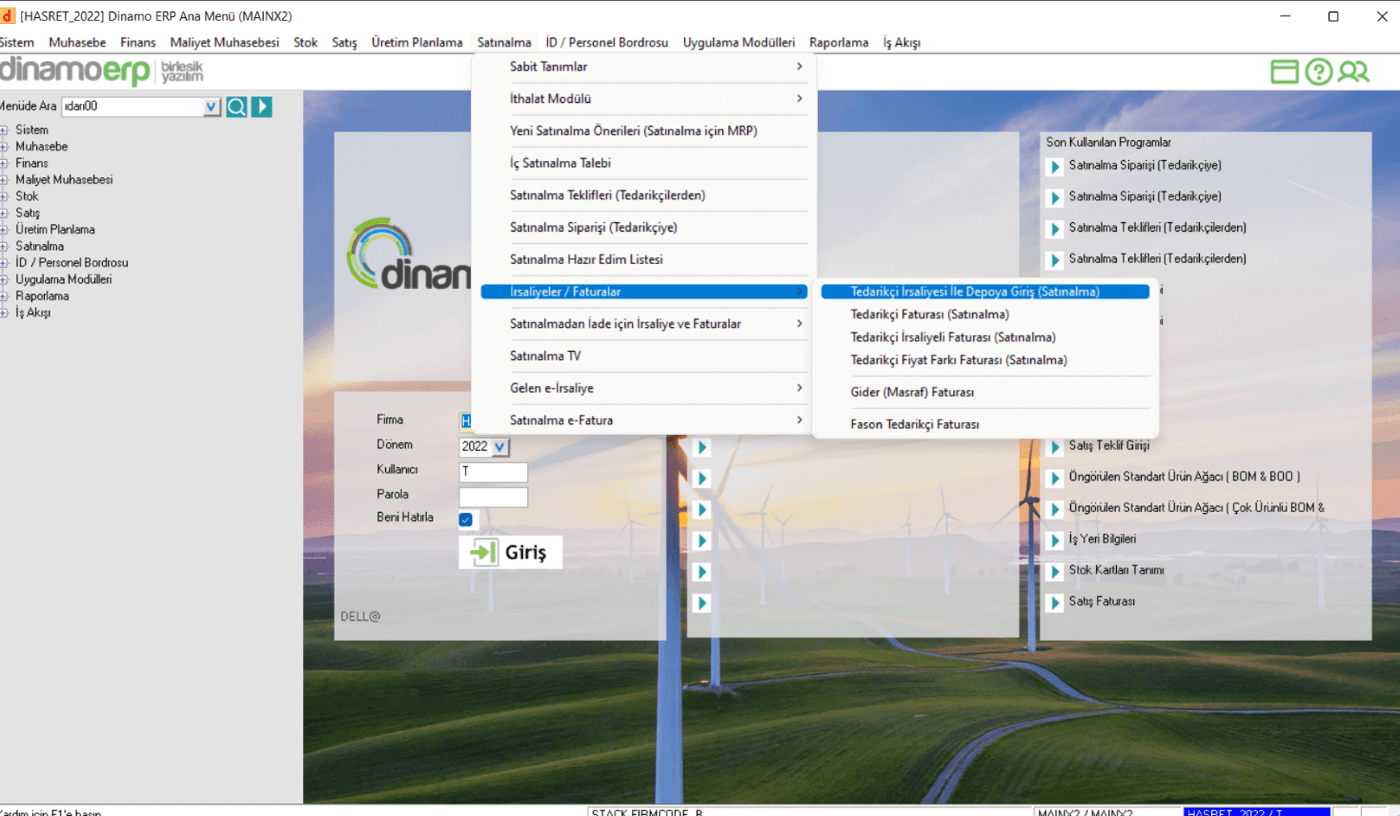The image size is (1400, 816).
Task: Open recent program Satış Teklif Girişi
Action: 1109,445
